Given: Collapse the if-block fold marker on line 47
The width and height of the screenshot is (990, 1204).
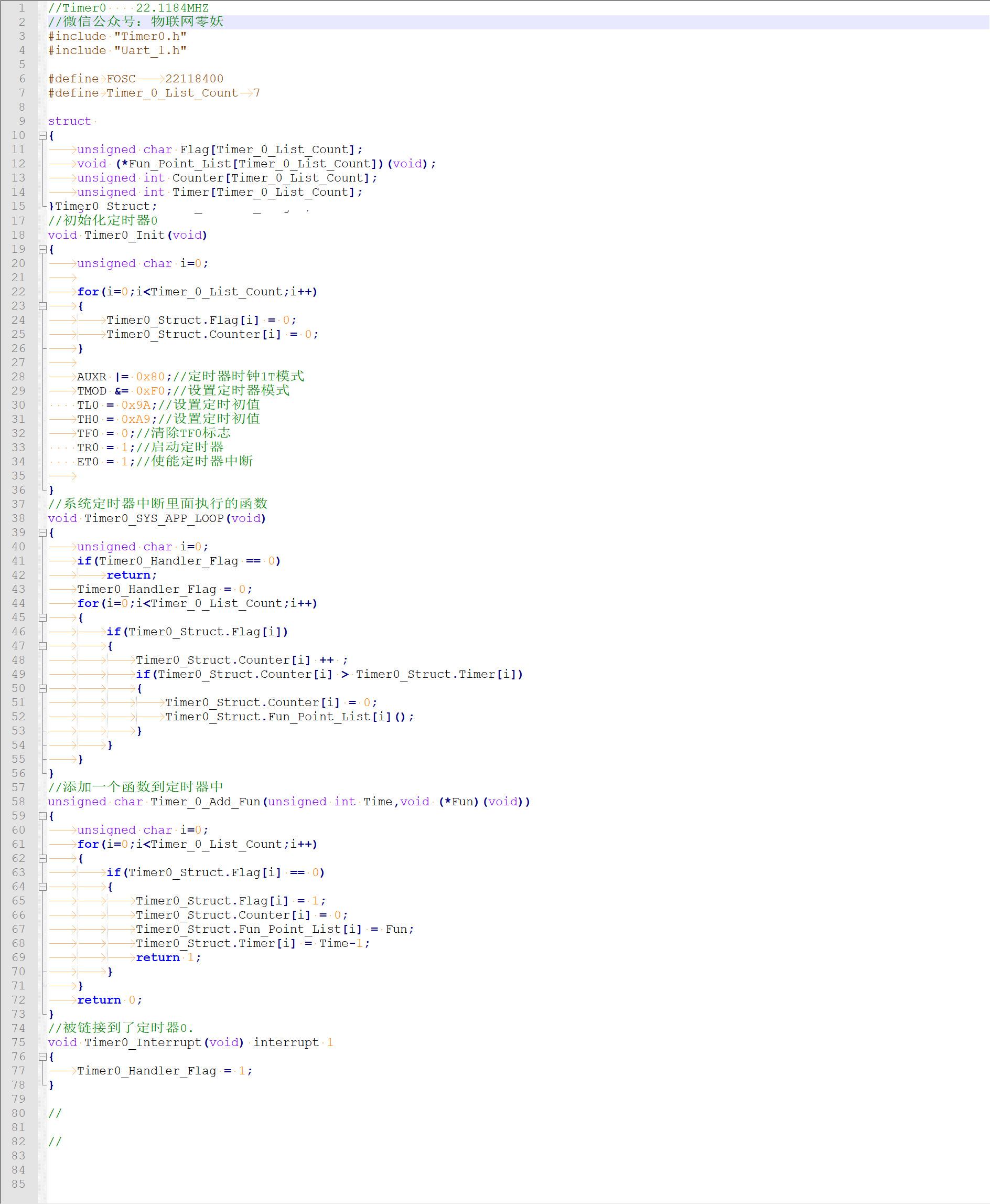Looking at the screenshot, I should [x=42, y=646].
